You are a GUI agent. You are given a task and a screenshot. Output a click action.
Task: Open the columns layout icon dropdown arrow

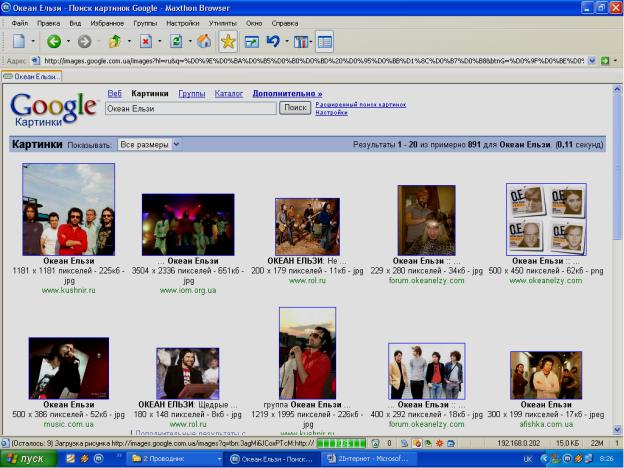[311, 41]
